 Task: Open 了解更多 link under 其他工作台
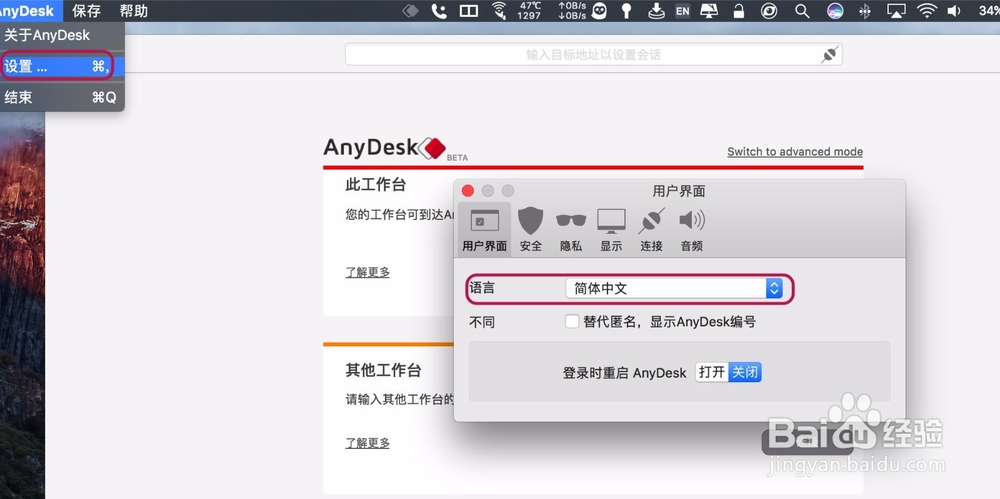367,443
